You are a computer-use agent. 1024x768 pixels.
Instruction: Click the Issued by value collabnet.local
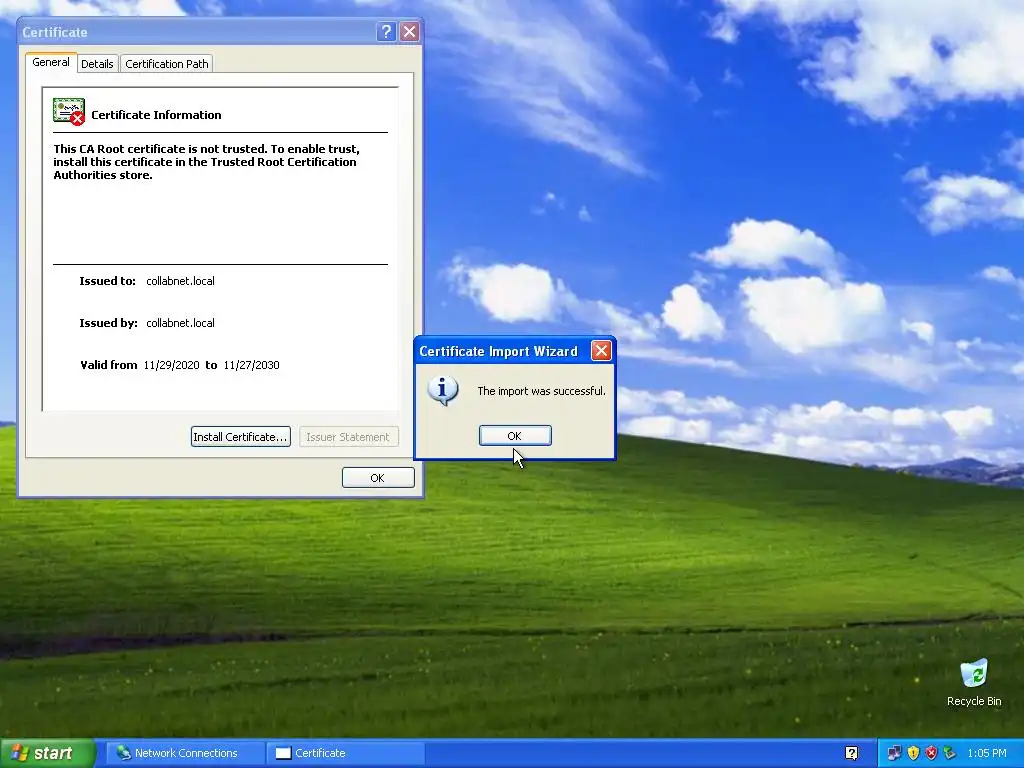pyautogui.click(x=180, y=323)
